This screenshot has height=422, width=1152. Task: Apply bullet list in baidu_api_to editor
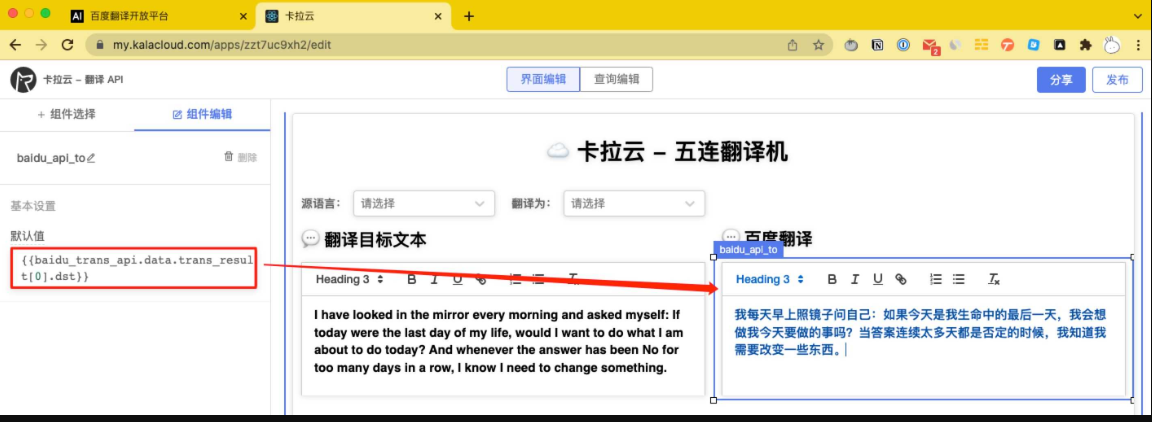tap(958, 279)
